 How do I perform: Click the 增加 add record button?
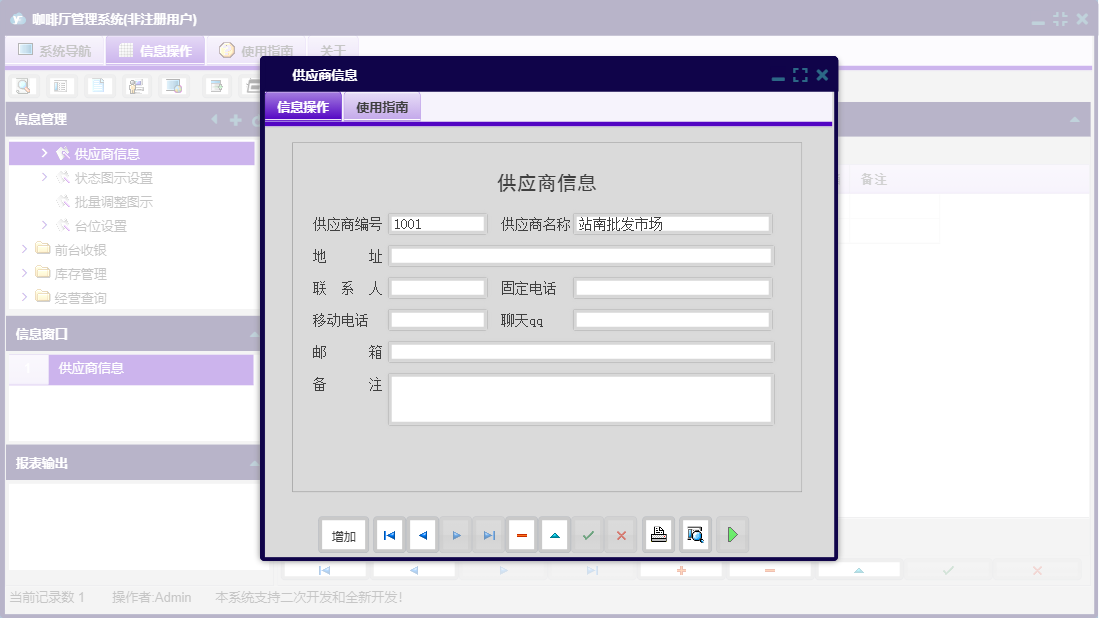pos(343,534)
